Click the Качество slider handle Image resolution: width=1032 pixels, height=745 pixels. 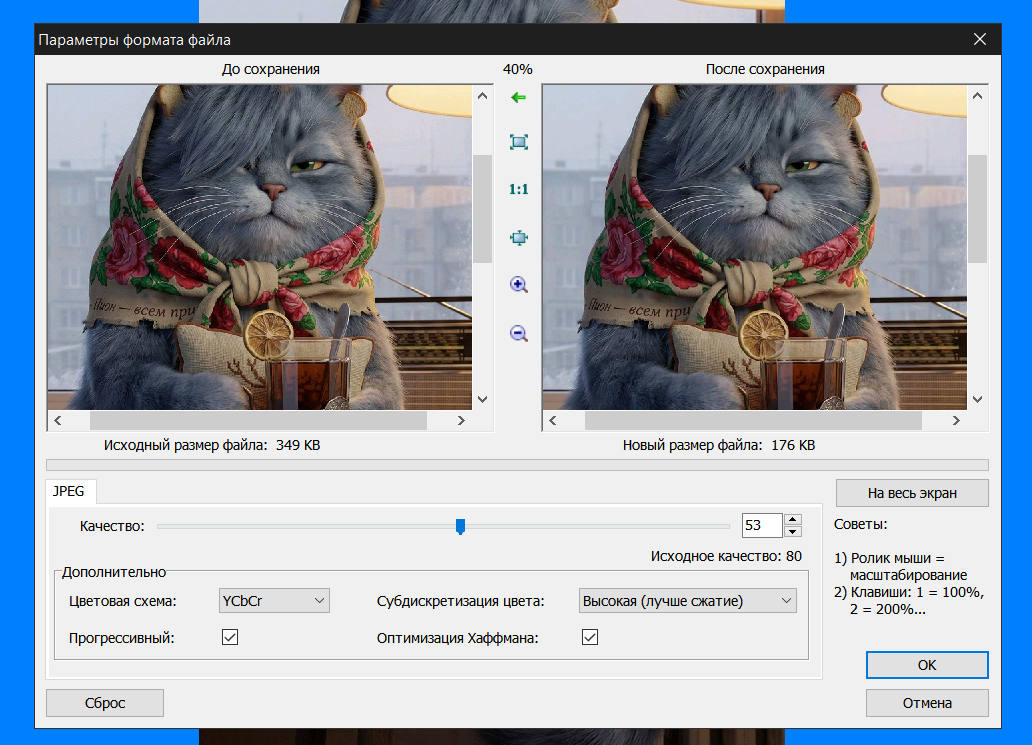point(460,527)
